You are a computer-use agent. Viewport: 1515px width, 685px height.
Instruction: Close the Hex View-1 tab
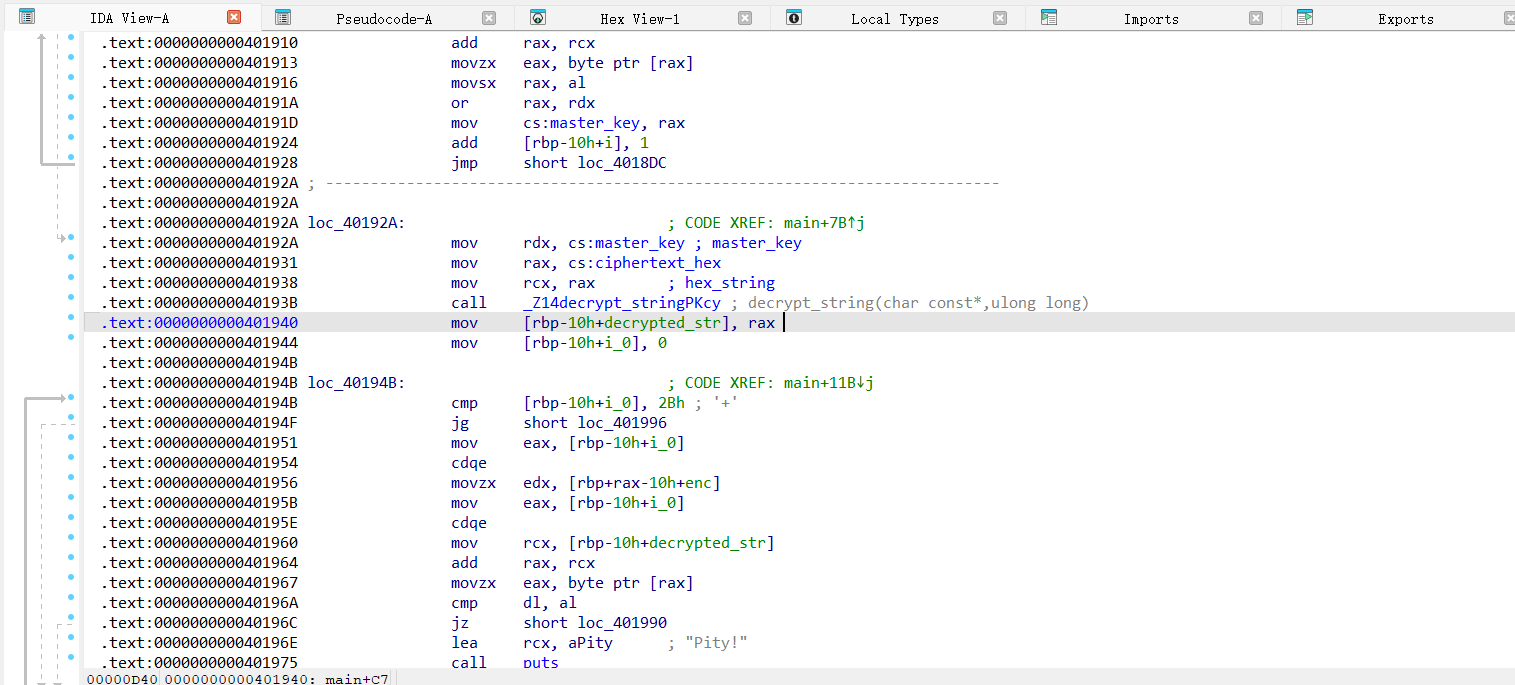click(x=745, y=18)
